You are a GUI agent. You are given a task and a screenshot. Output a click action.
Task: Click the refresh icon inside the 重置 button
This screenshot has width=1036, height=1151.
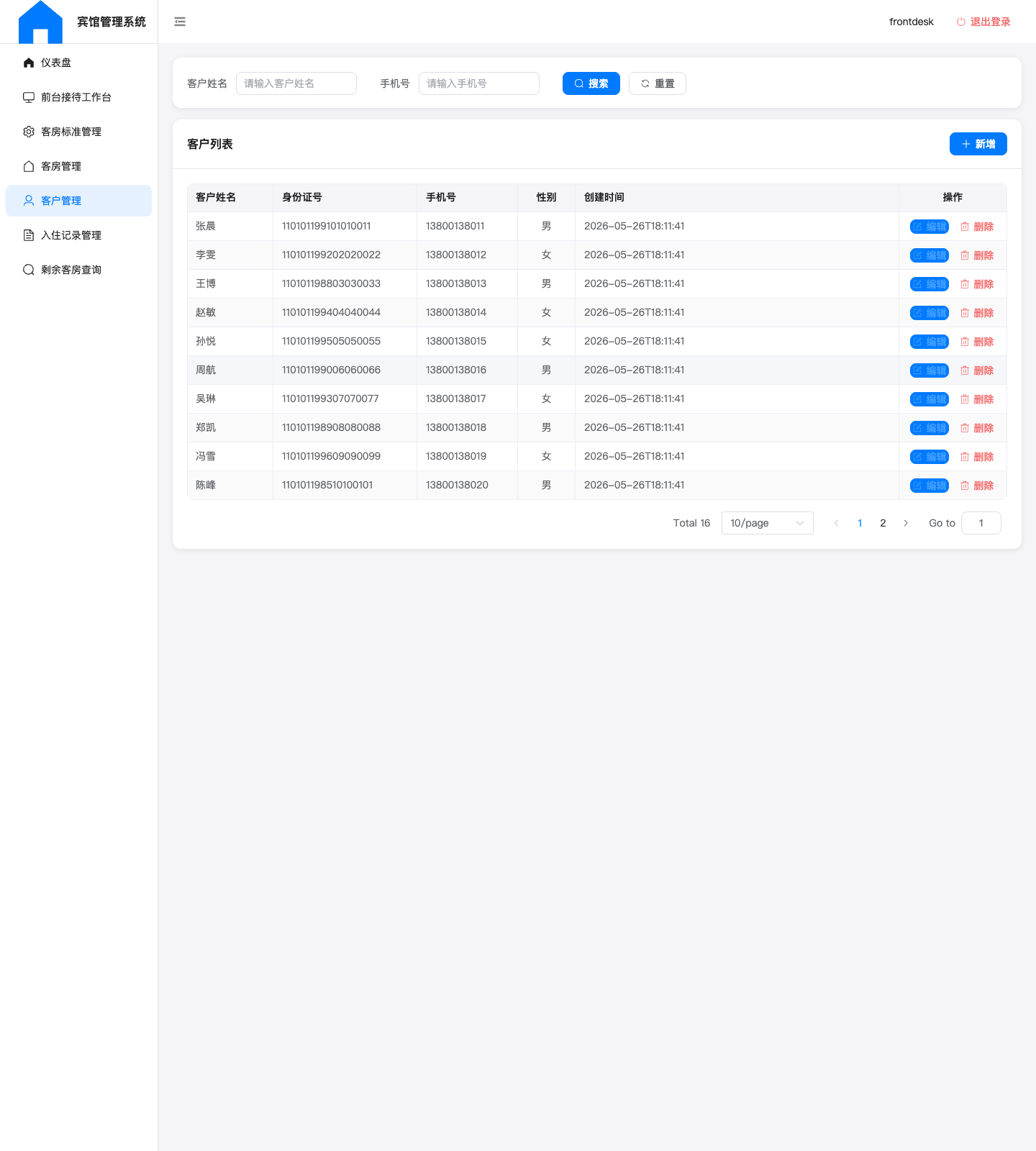coord(645,83)
